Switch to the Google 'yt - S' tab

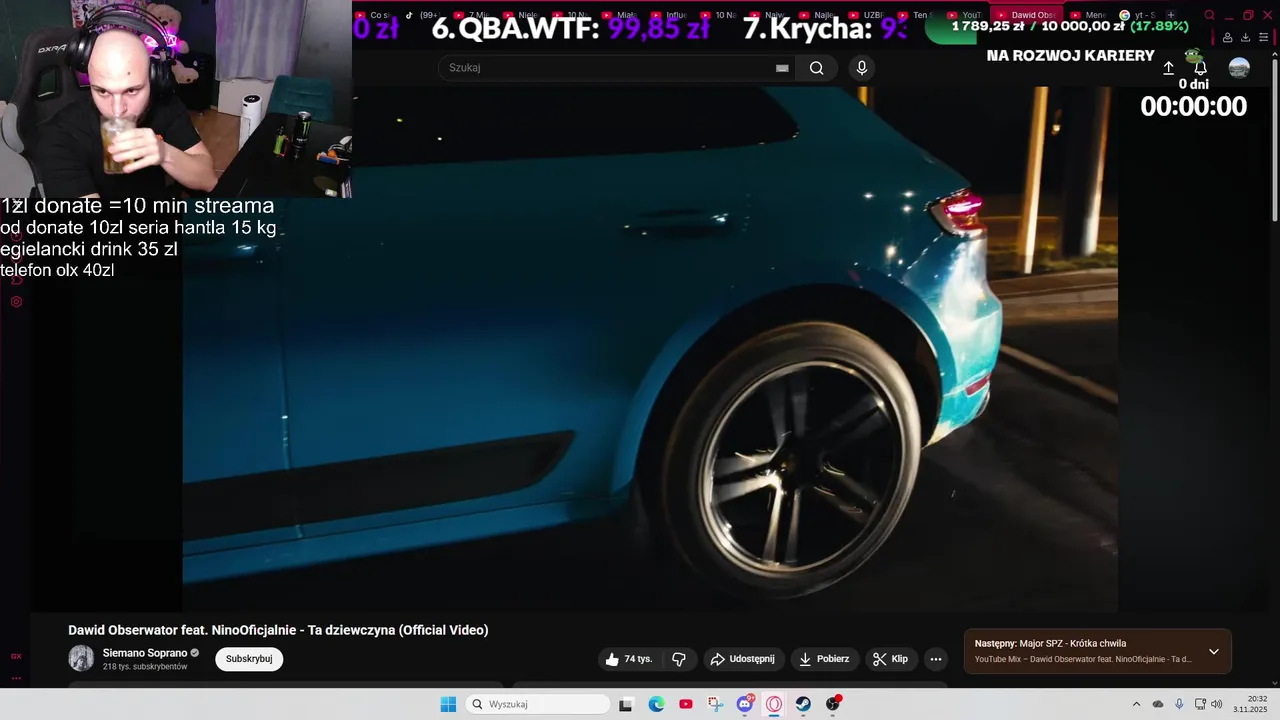1138,15
